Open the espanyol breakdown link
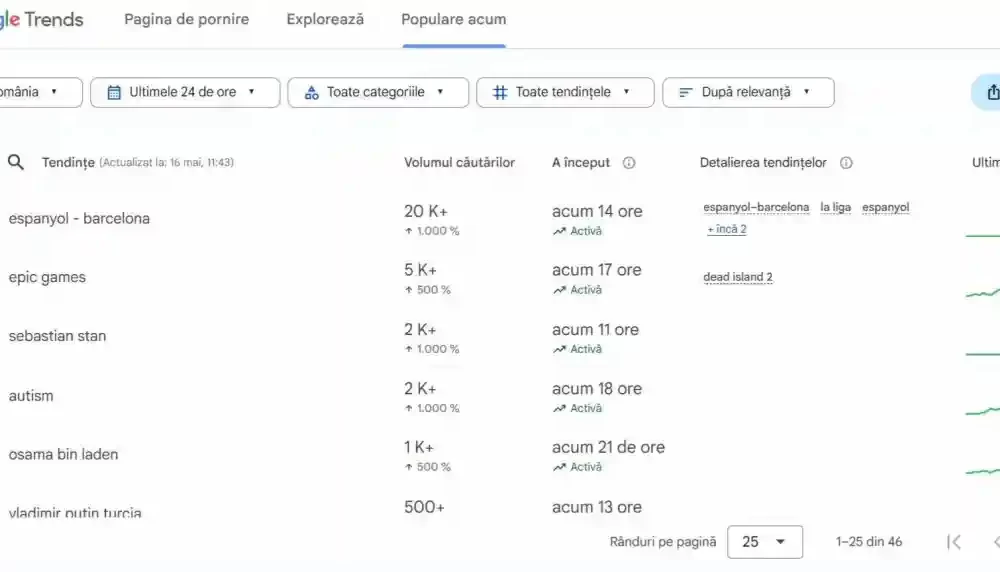 [x=885, y=207]
